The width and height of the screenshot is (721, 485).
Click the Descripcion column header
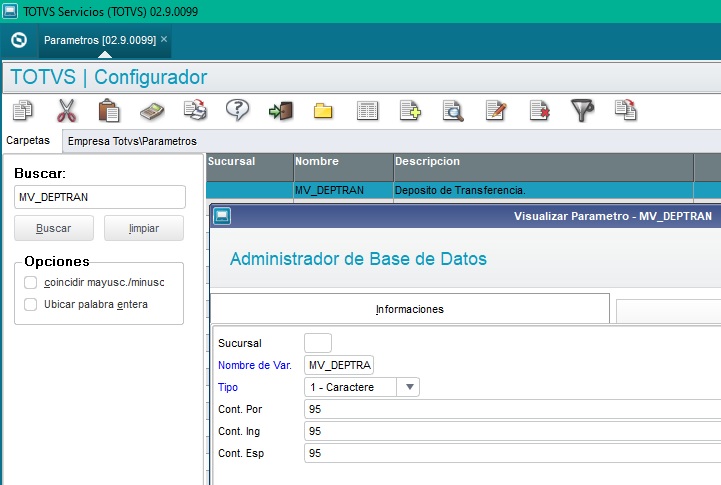[544, 167]
